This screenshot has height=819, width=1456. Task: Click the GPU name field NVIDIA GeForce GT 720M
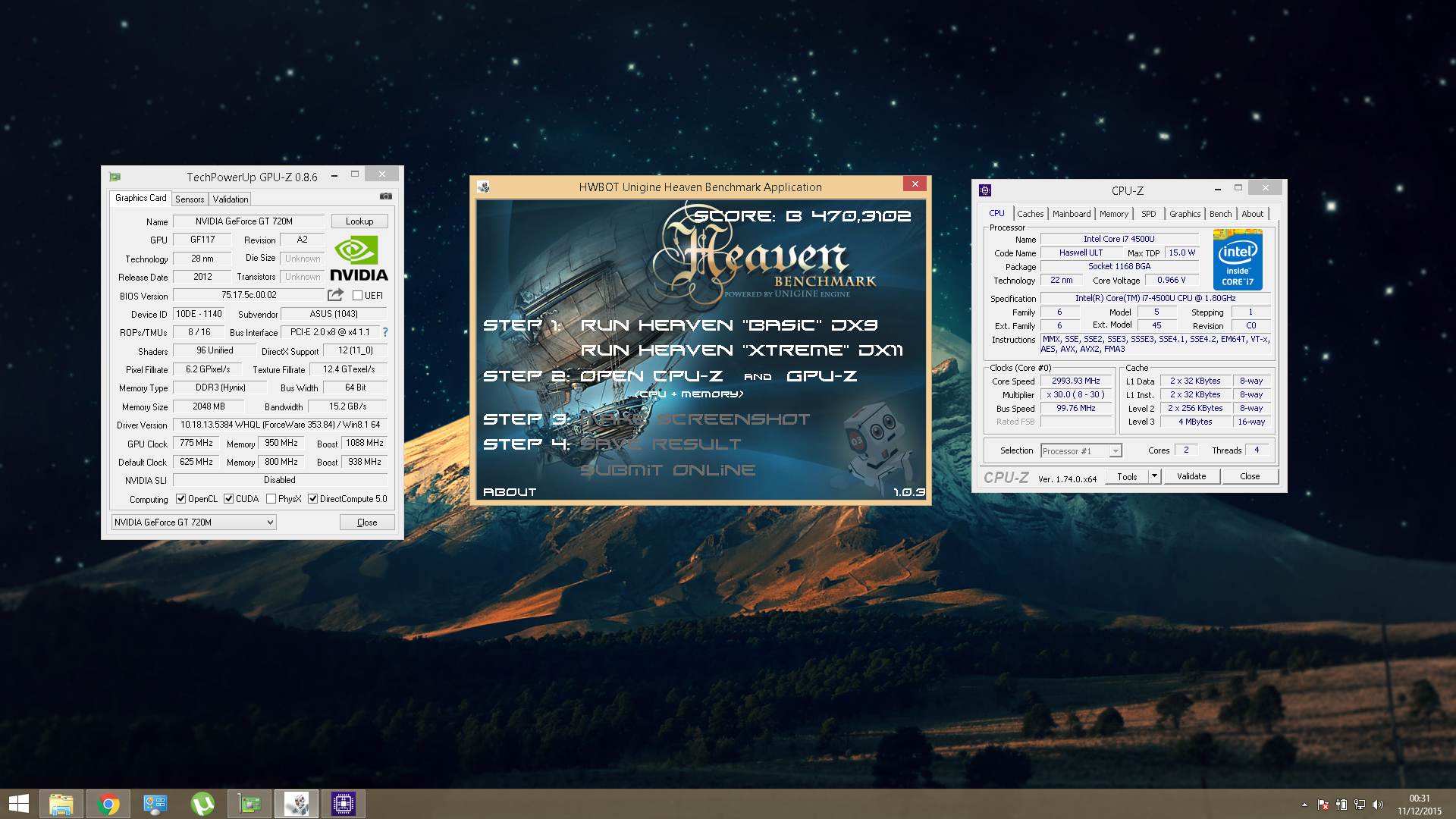(249, 221)
